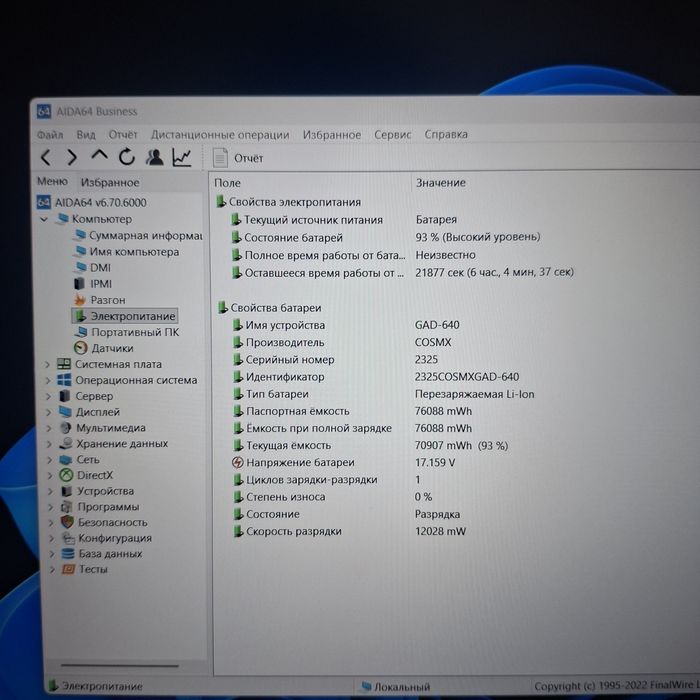The image size is (700, 700).
Task: Select the Состояние батарей row
Action: point(386,238)
